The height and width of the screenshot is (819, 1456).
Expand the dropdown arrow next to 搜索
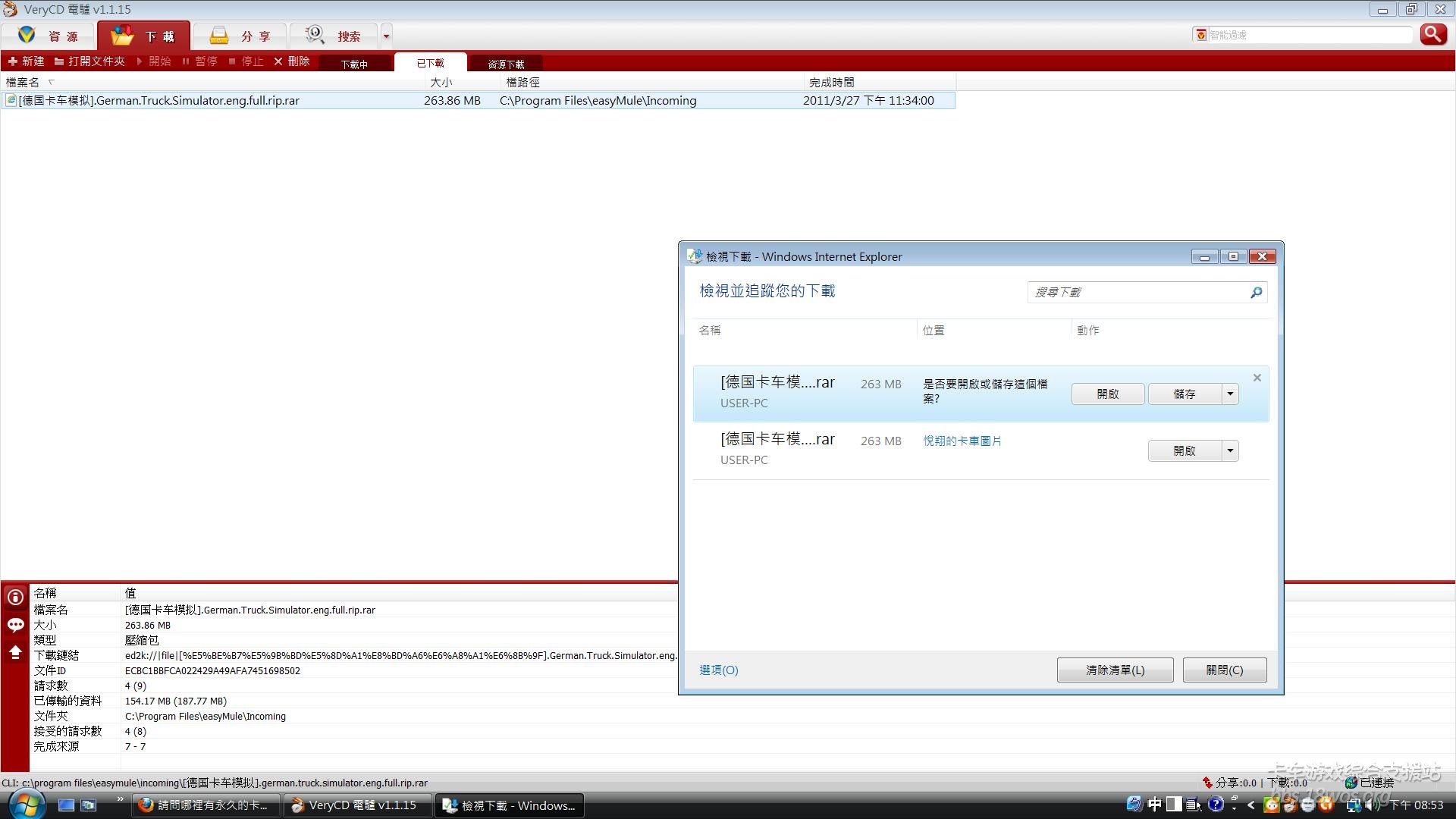coord(386,36)
